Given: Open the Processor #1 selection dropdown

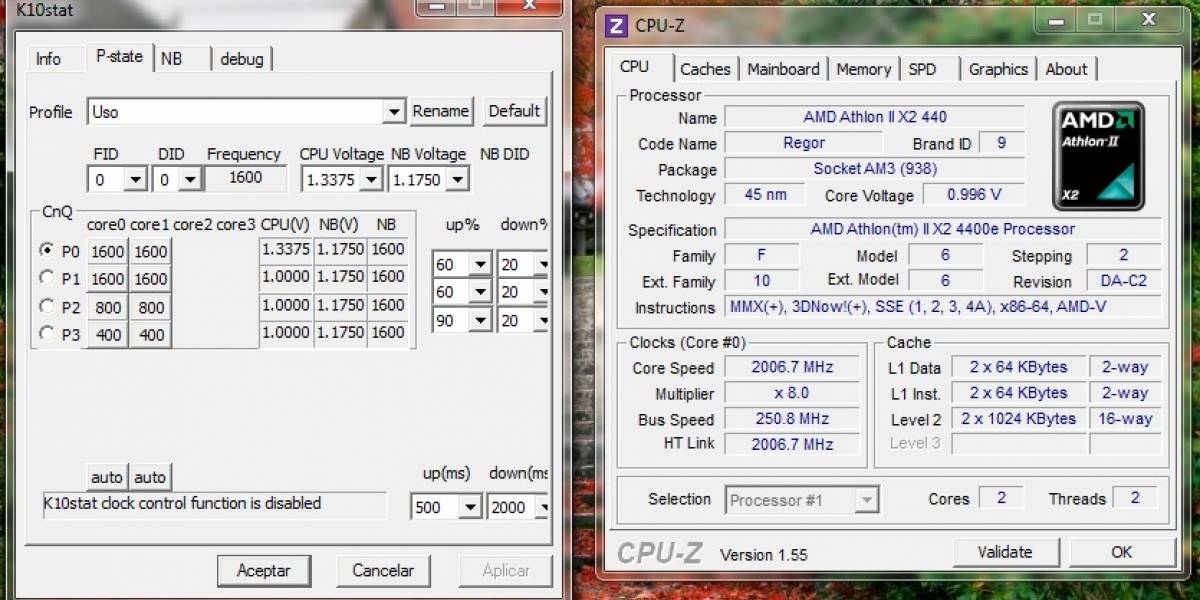Looking at the screenshot, I should coord(801,499).
